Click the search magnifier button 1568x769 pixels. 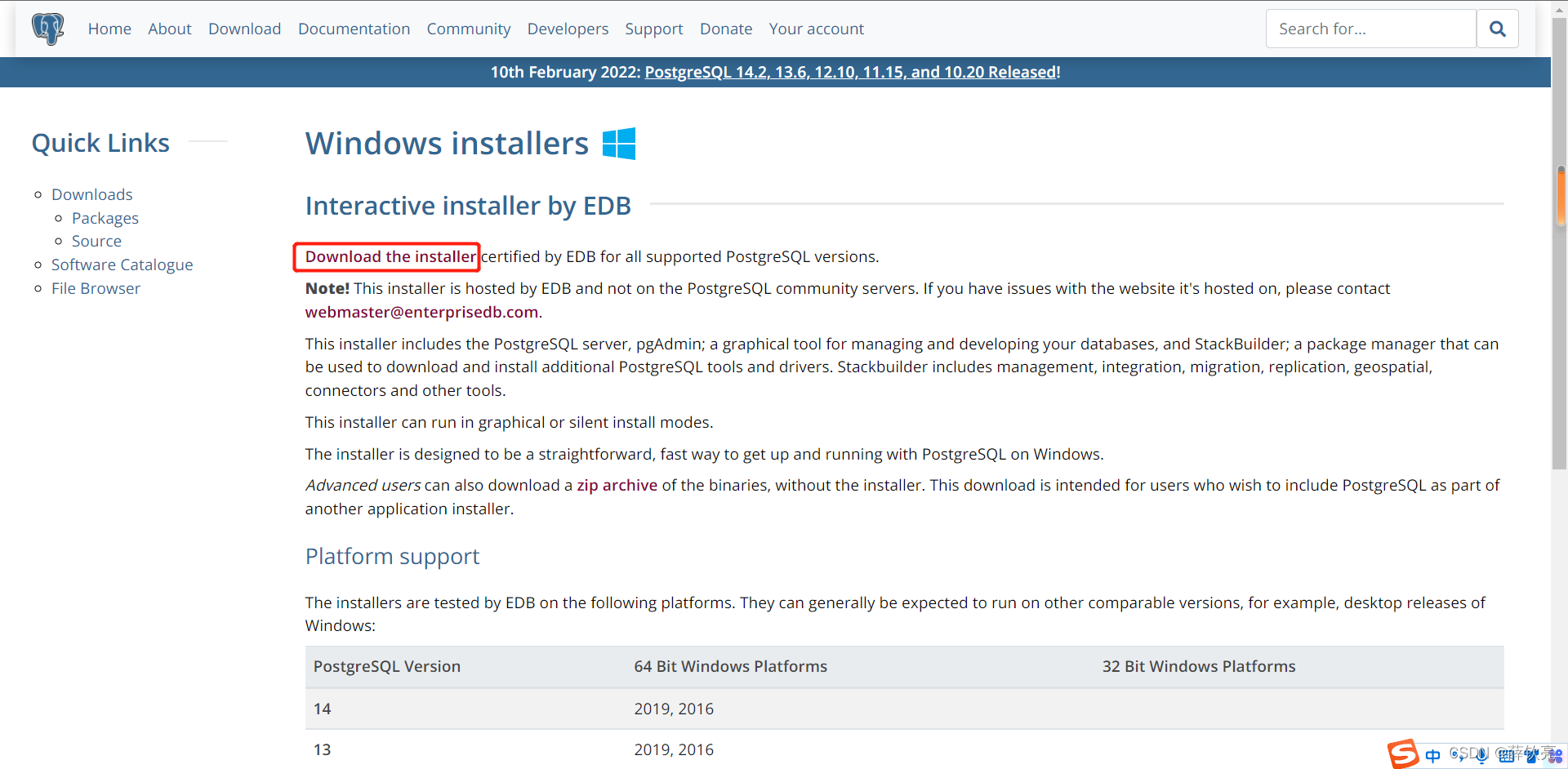1497,29
